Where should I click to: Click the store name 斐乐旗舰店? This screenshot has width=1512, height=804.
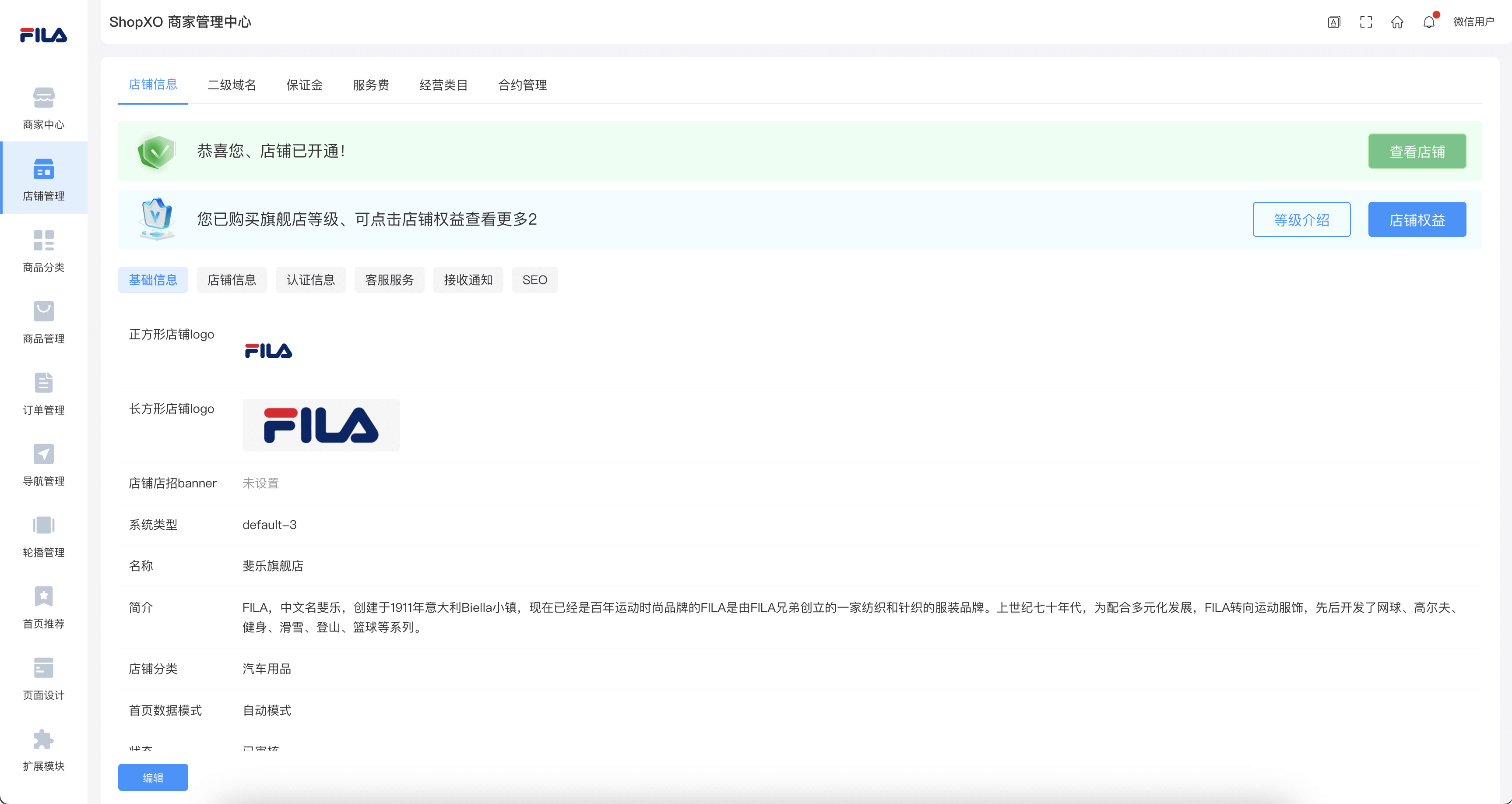coord(273,566)
